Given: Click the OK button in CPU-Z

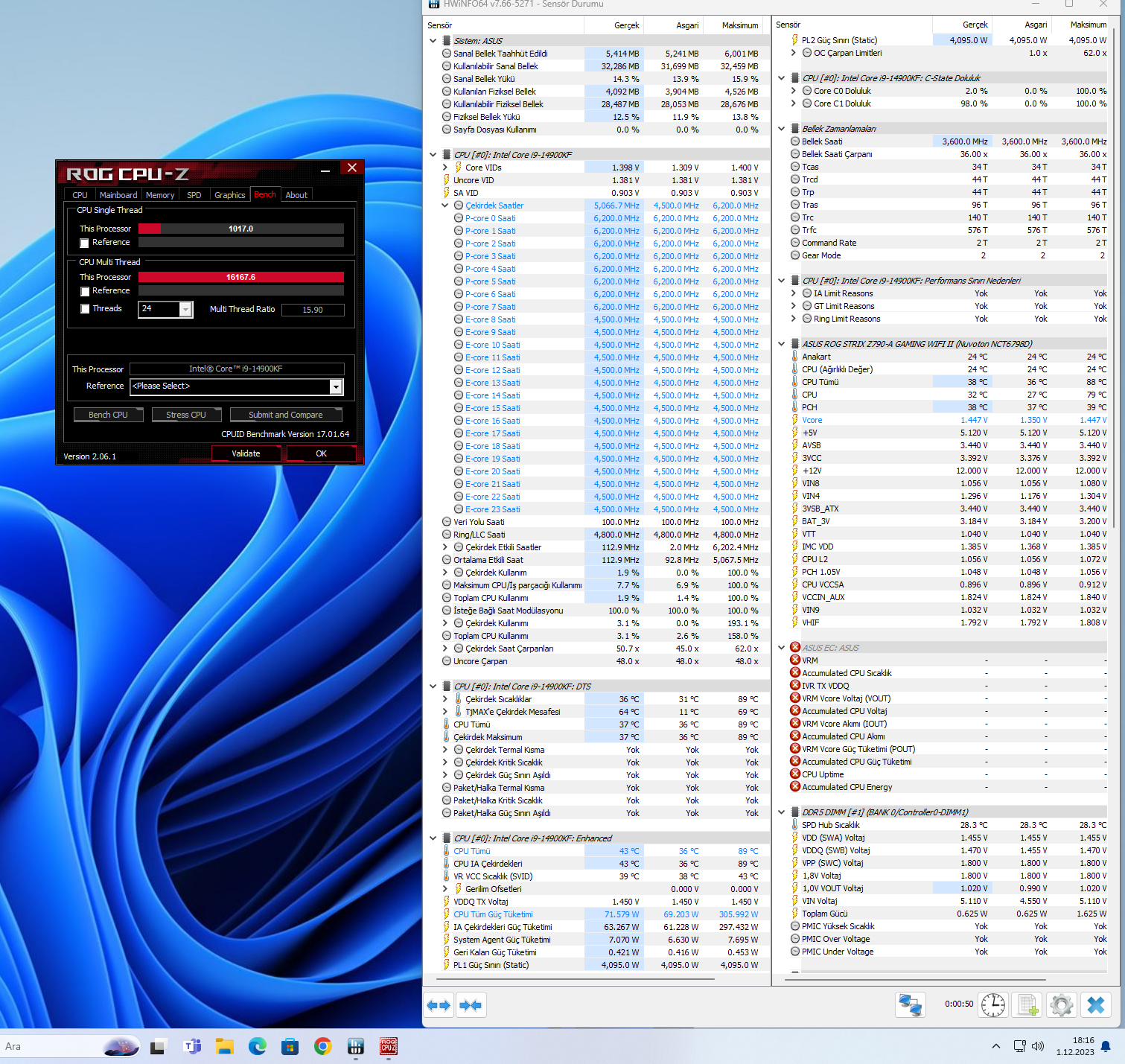Looking at the screenshot, I should [322, 453].
